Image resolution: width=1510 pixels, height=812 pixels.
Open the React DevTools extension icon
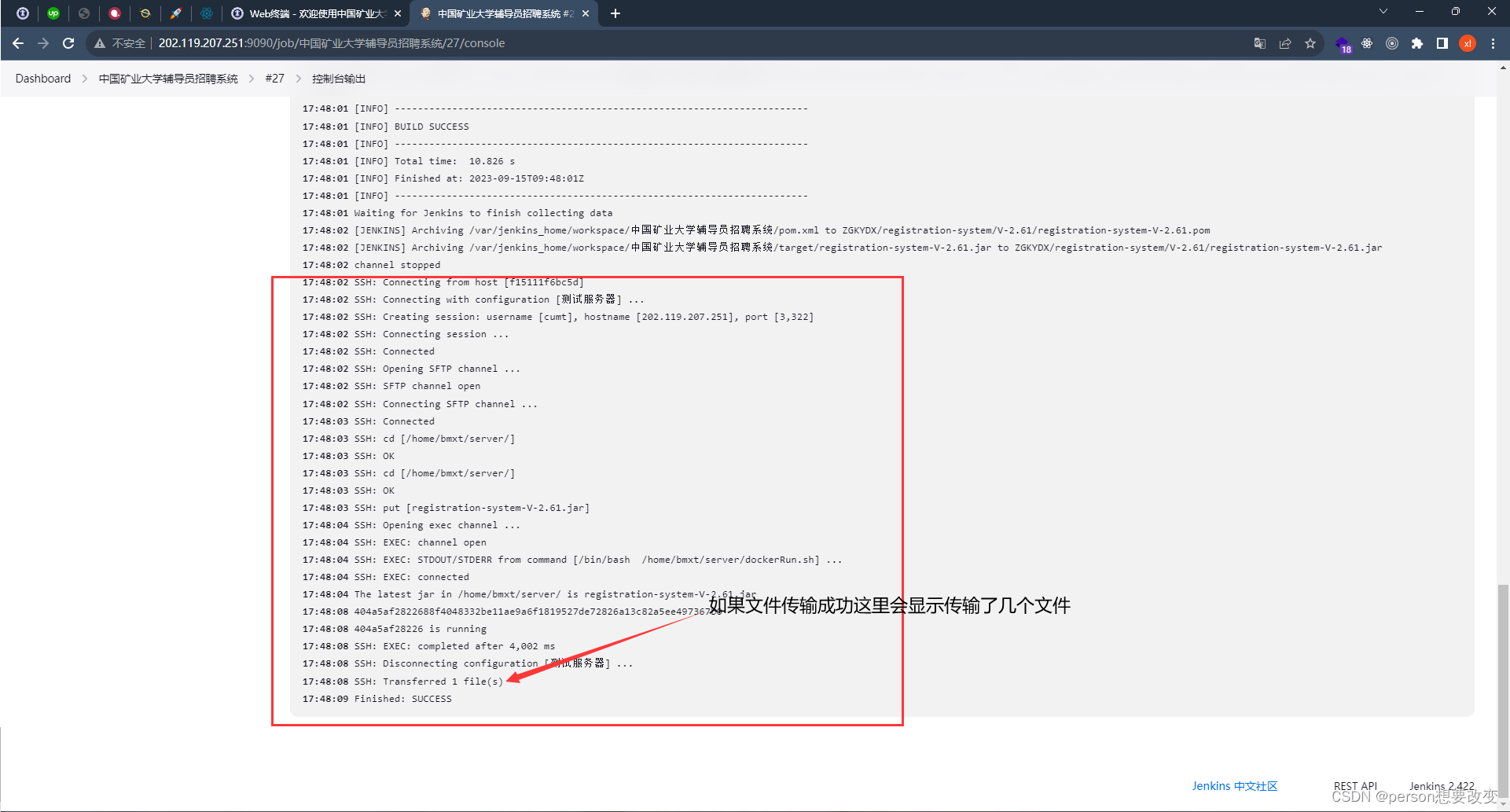(x=1367, y=43)
